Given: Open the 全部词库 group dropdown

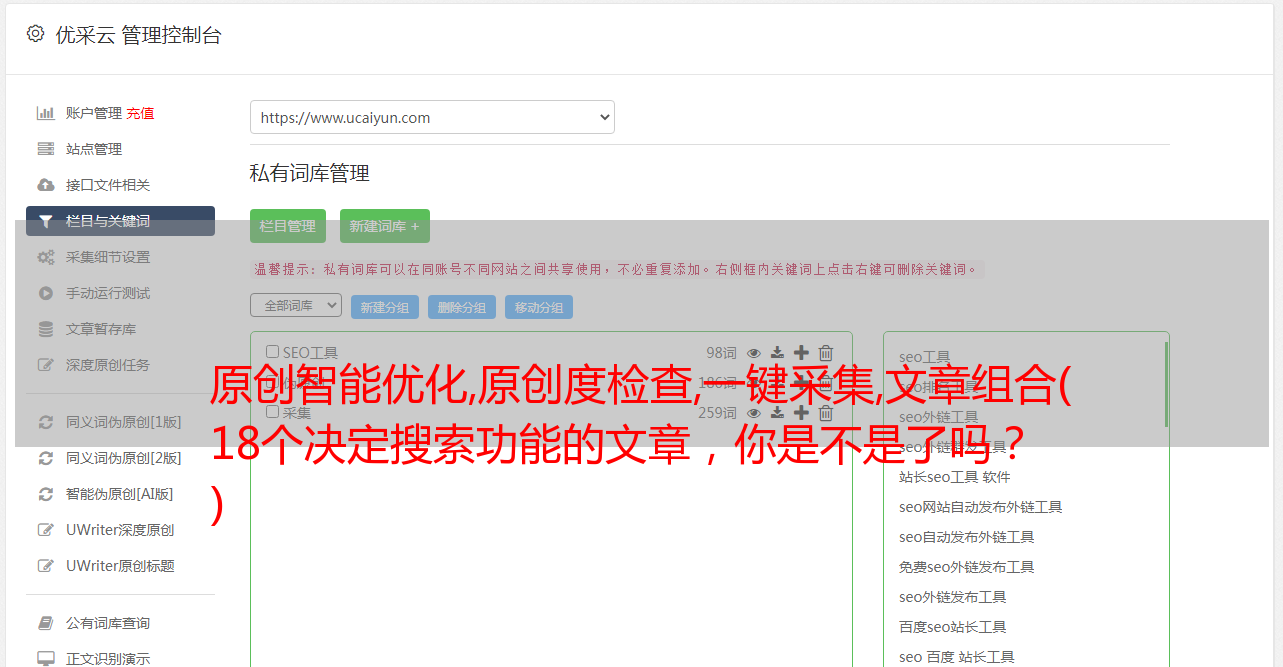Looking at the screenshot, I should point(296,305).
